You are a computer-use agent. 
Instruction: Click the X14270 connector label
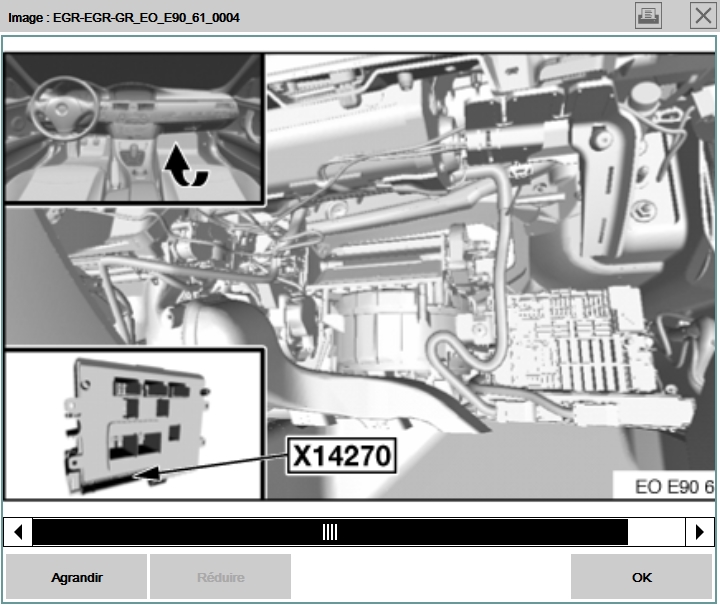(342, 456)
